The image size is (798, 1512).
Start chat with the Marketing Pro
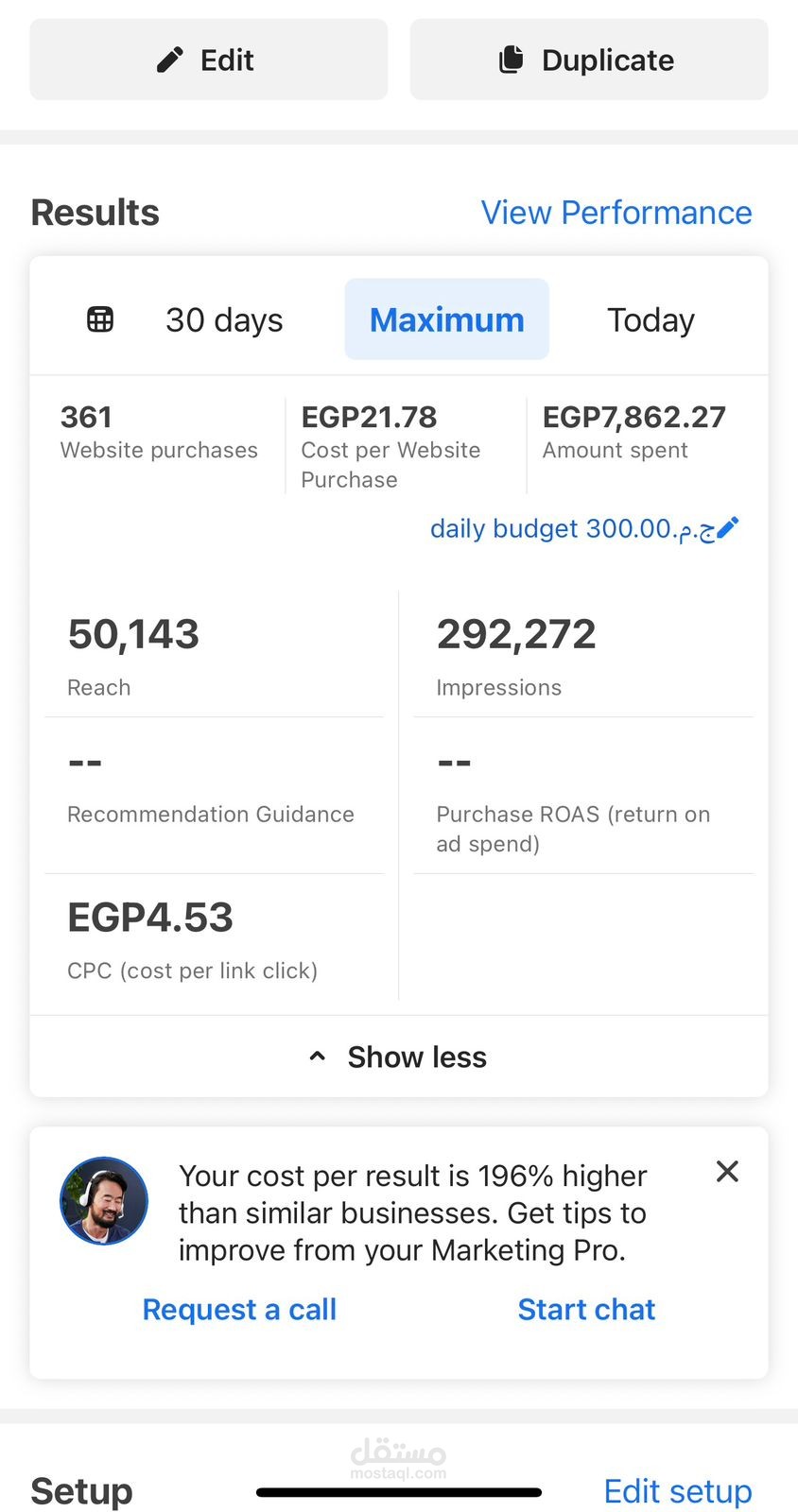585,1310
